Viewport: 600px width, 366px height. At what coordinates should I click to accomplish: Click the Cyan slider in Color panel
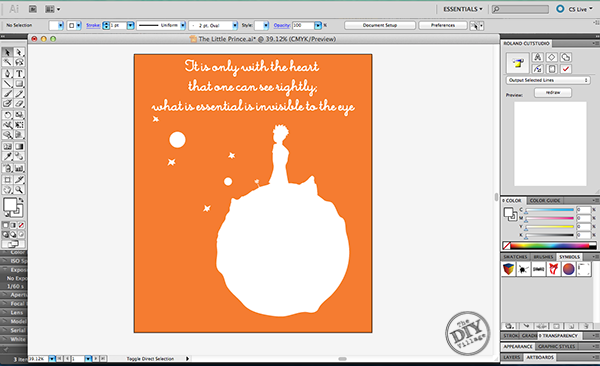pyautogui.click(x=549, y=210)
